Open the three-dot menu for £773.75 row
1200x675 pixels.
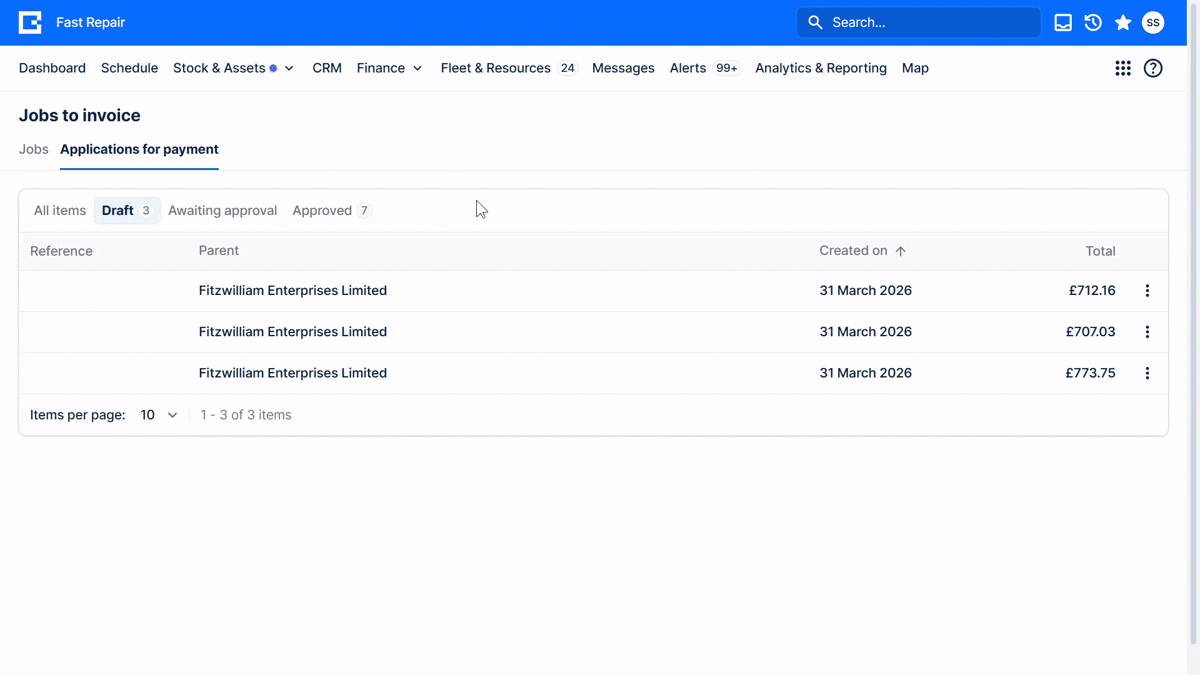pyautogui.click(x=1147, y=373)
